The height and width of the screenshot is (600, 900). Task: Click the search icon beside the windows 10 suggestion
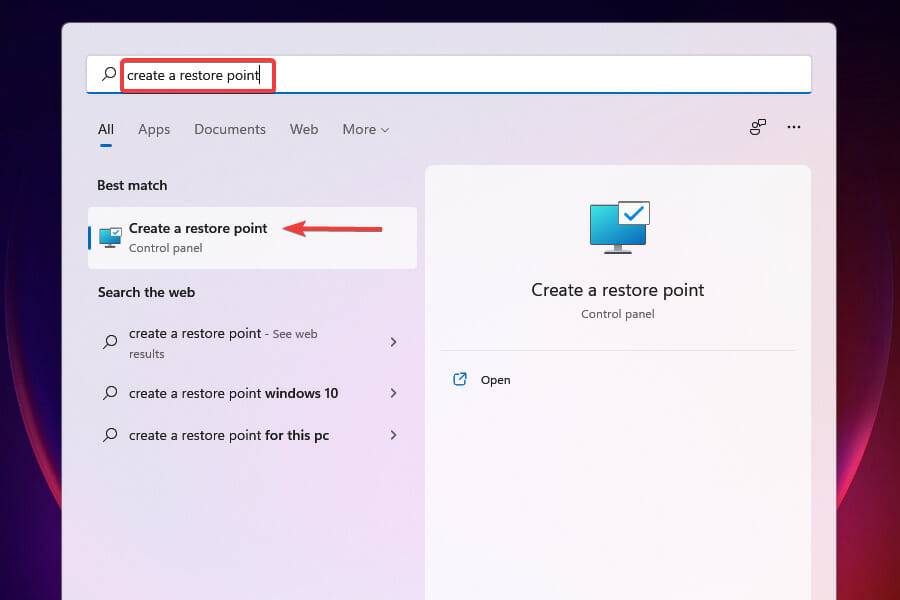pos(108,393)
